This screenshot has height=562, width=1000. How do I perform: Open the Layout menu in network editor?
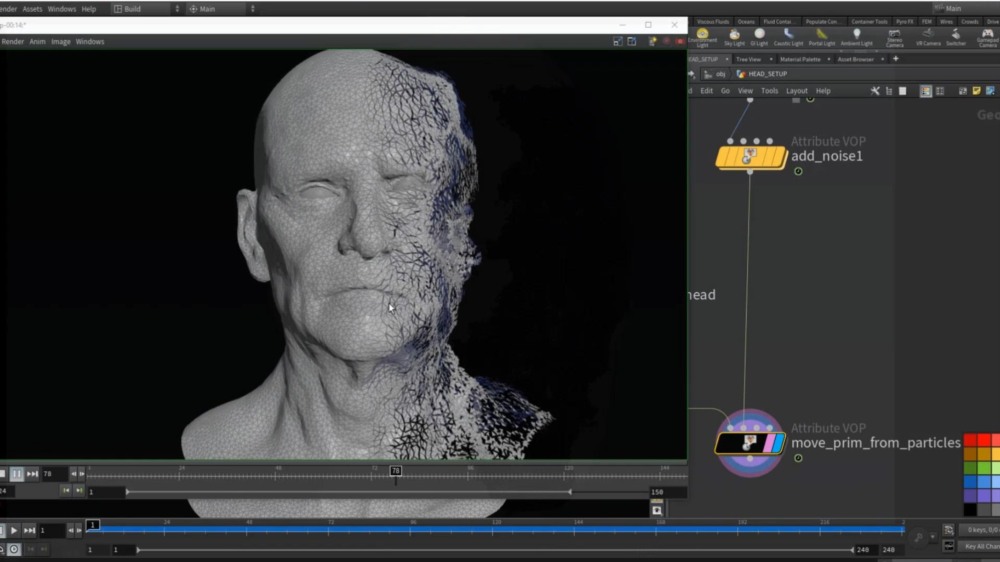(x=797, y=91)
